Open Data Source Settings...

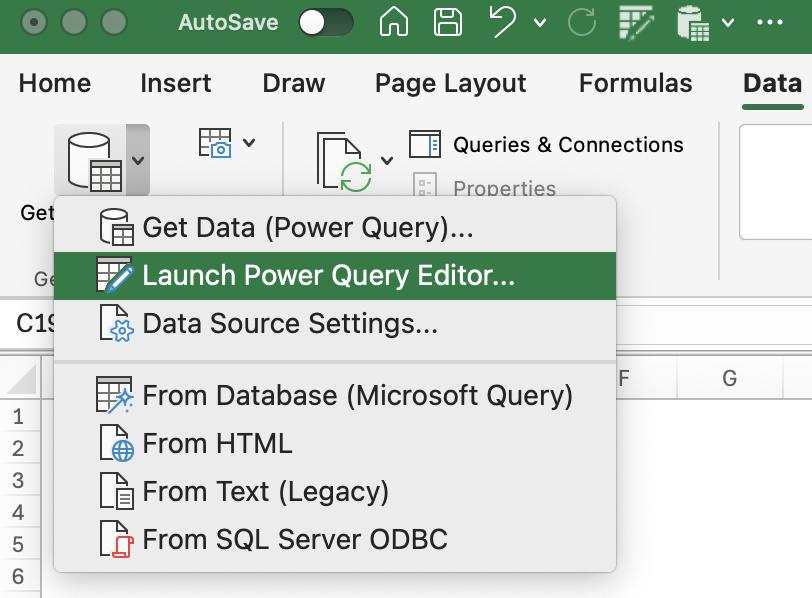[335, 324]
